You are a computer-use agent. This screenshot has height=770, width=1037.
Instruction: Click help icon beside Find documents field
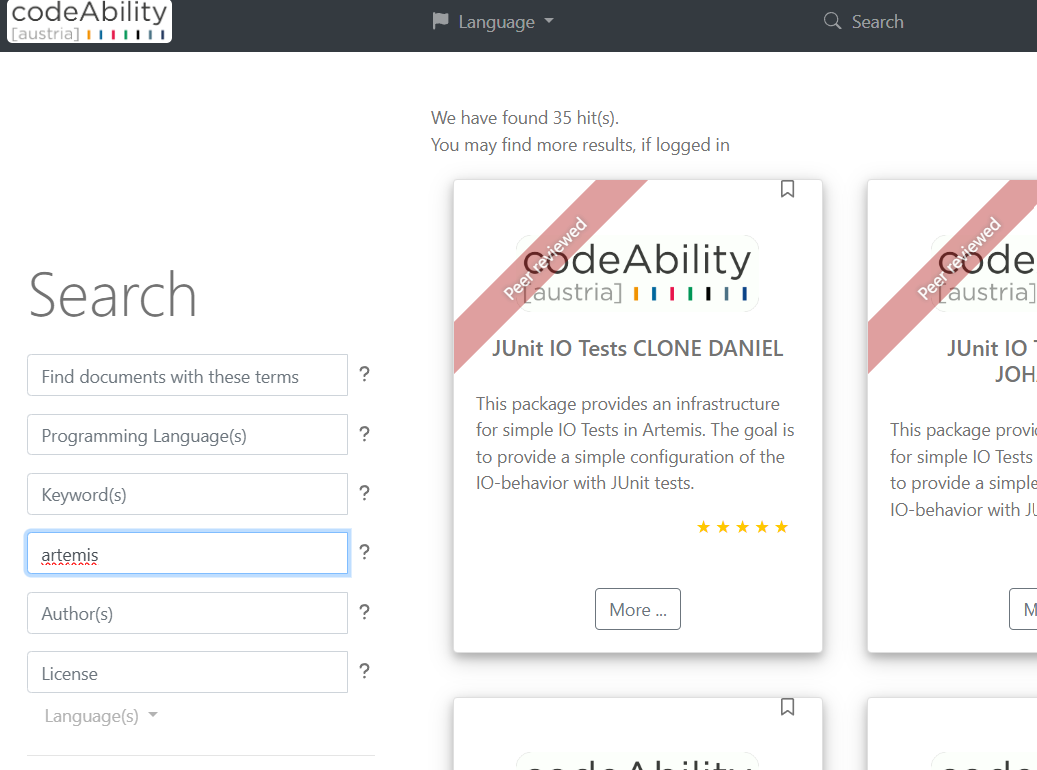pos(365,374)
